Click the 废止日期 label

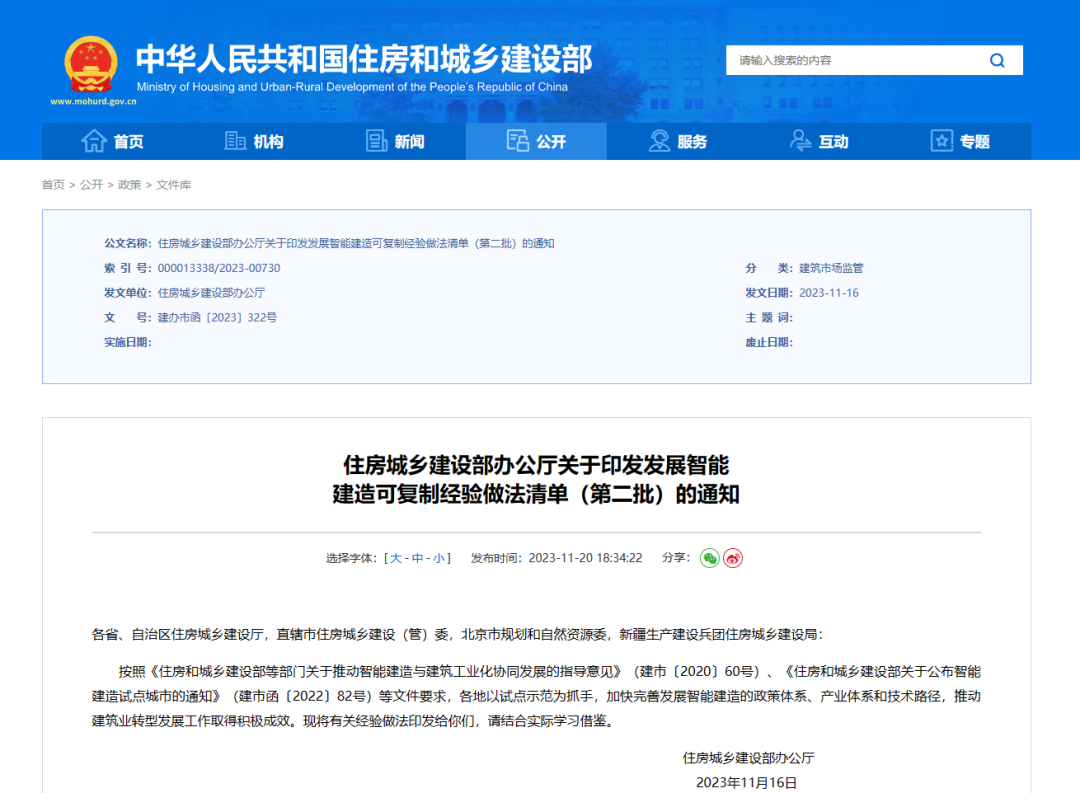tap(769, 342)
